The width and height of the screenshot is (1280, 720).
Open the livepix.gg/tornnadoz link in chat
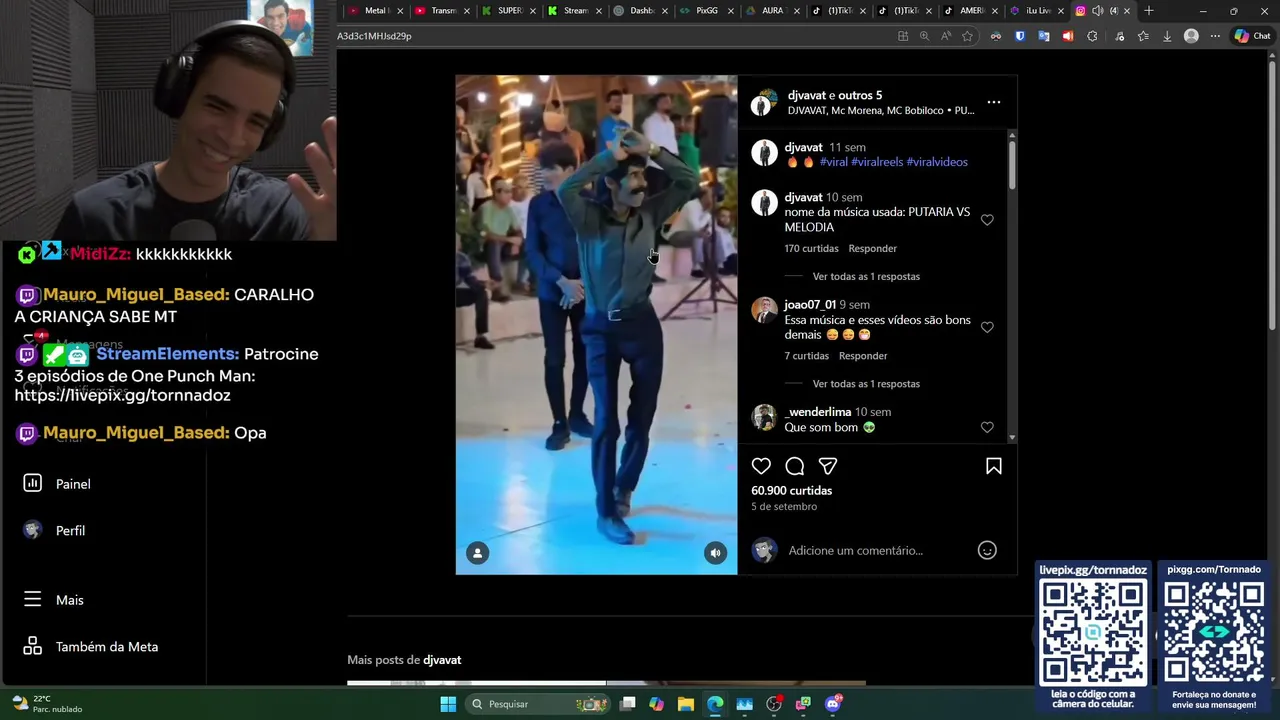pos(122,395)
